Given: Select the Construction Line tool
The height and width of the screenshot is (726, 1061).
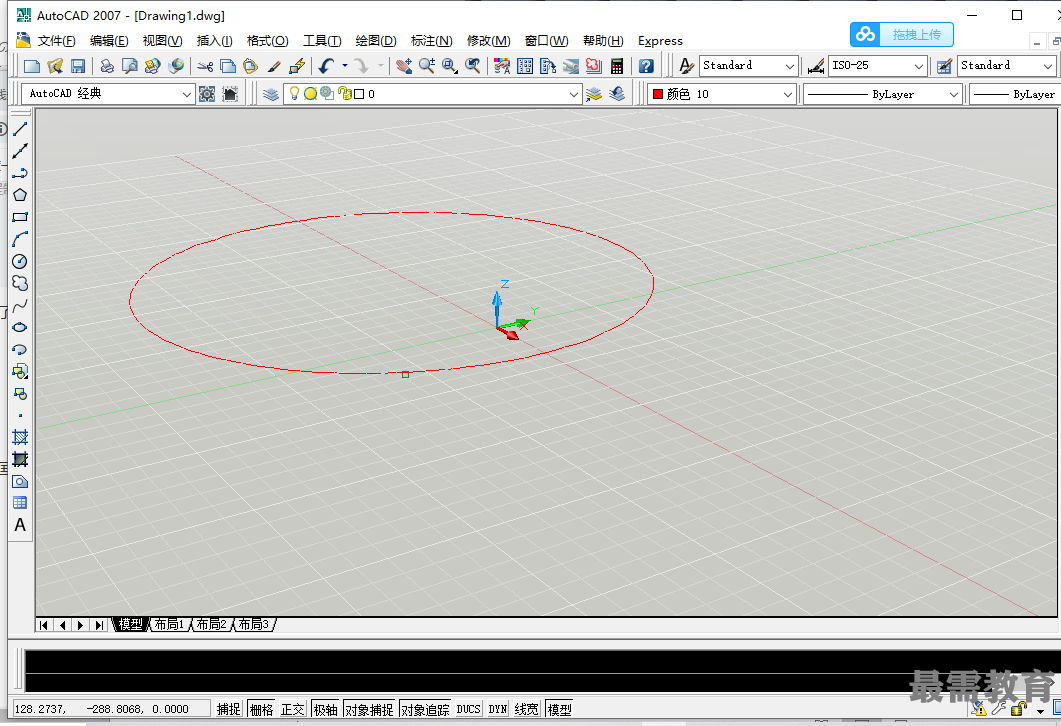Looking at the screenshot, I should [20, 151].
